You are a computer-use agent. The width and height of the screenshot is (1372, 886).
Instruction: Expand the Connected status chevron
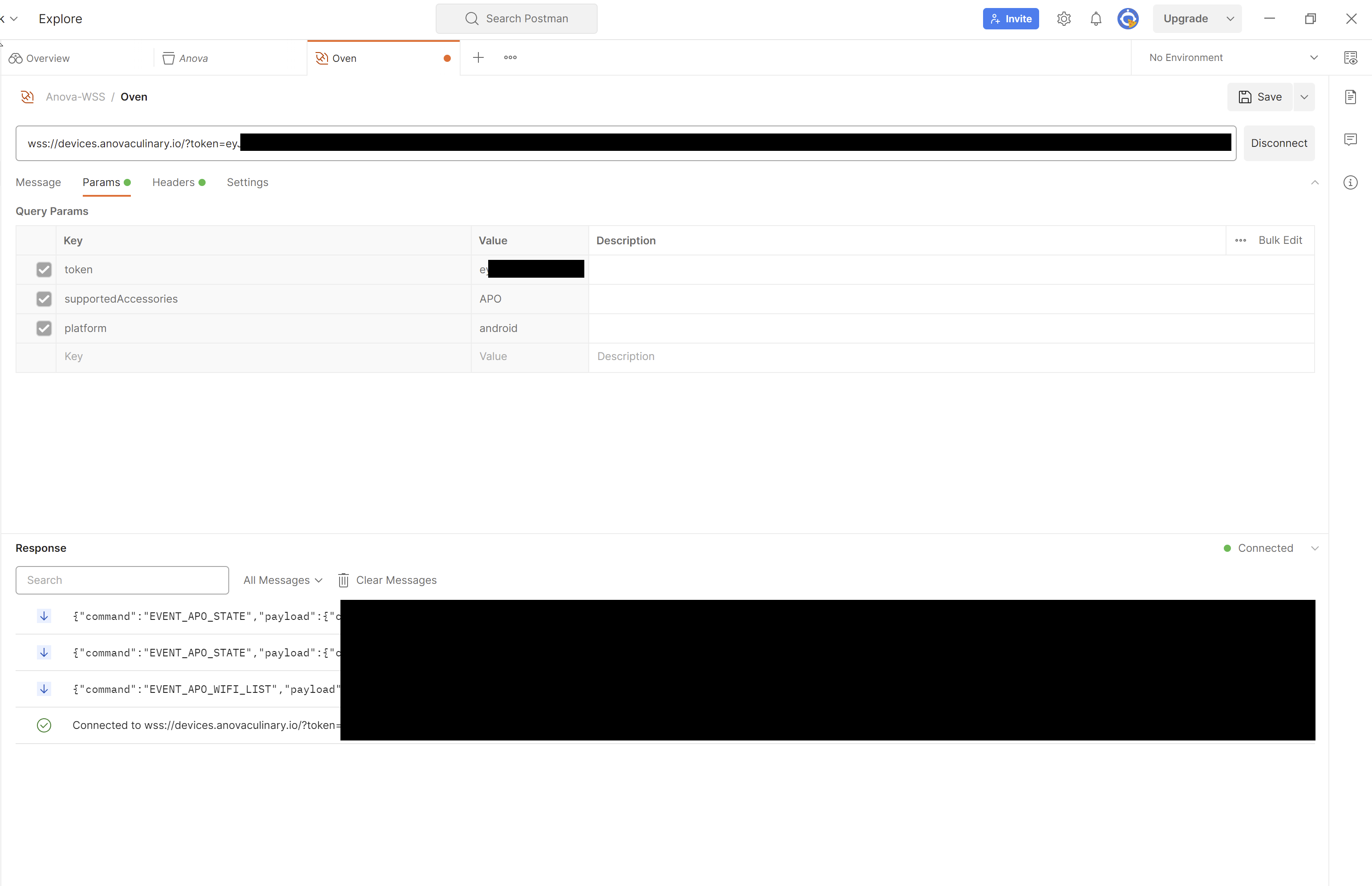point(1315,548)
